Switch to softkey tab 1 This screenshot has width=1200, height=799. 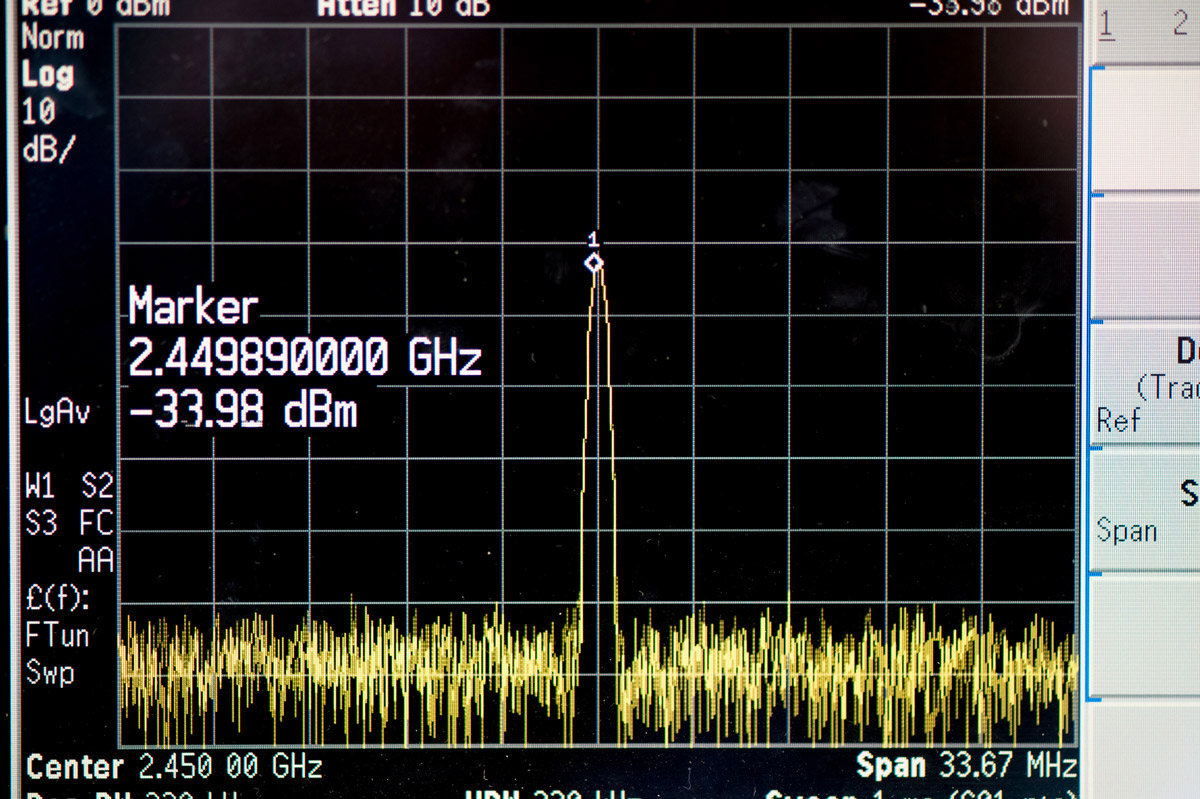point(1106,25)
